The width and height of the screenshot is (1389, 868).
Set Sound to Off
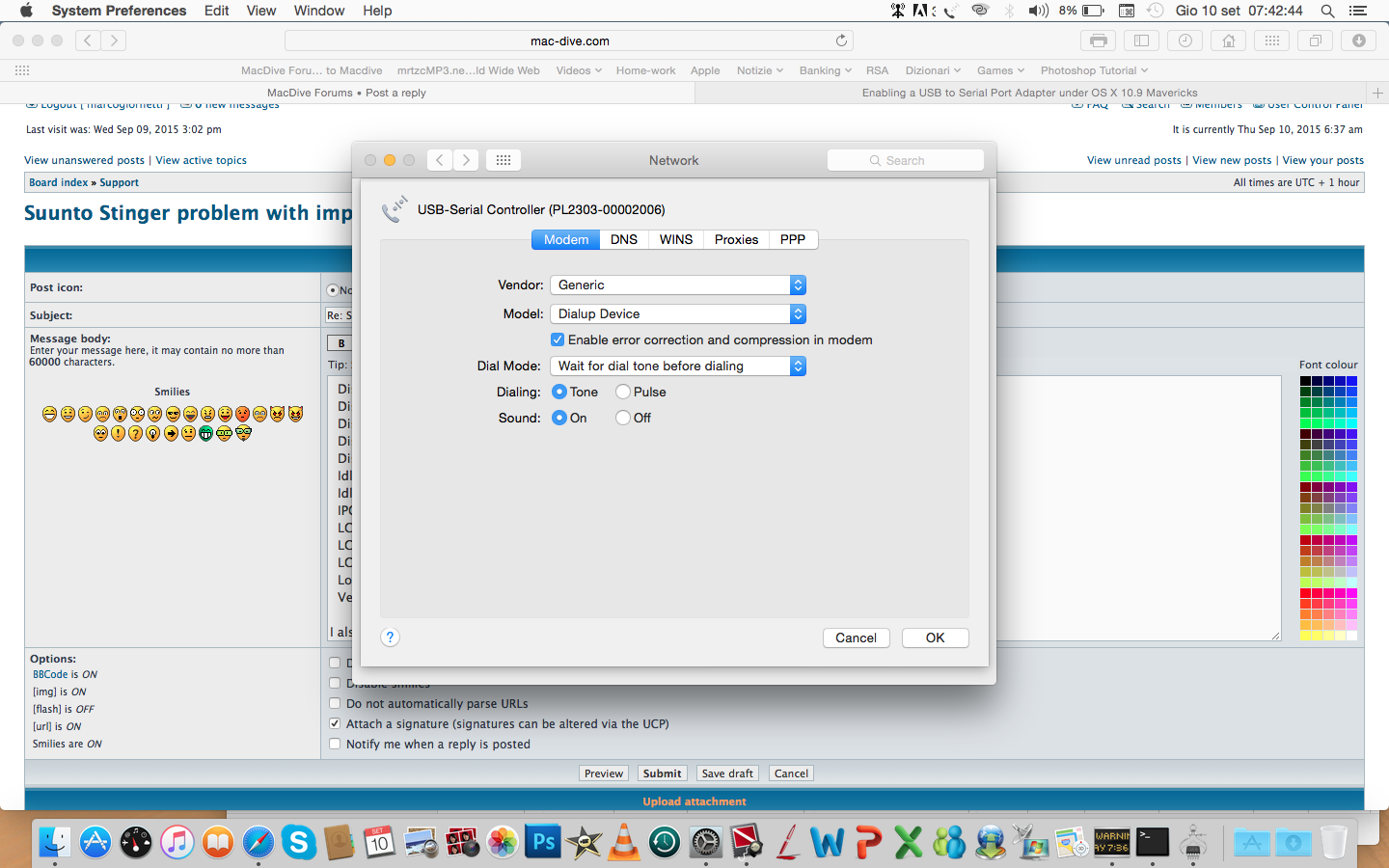[x=623, y=418]
